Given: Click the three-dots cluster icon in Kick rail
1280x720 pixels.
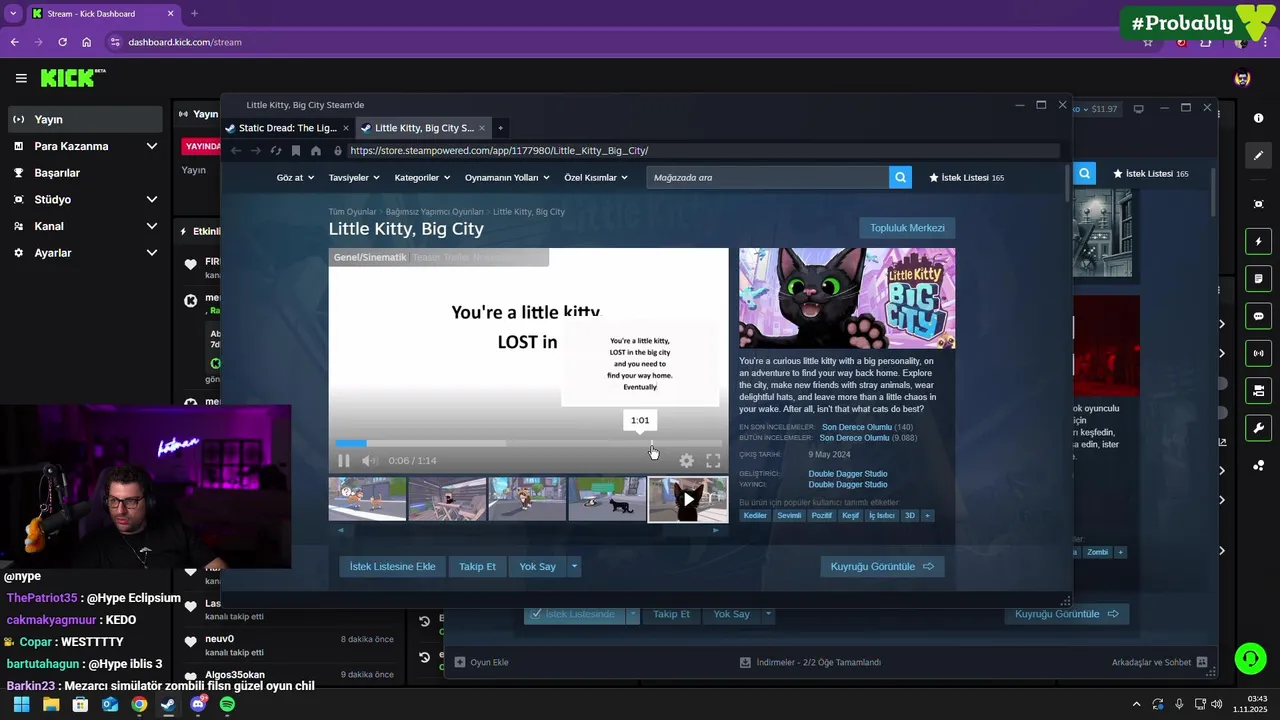Looking at the screenshot, I should coord(1258,466).
